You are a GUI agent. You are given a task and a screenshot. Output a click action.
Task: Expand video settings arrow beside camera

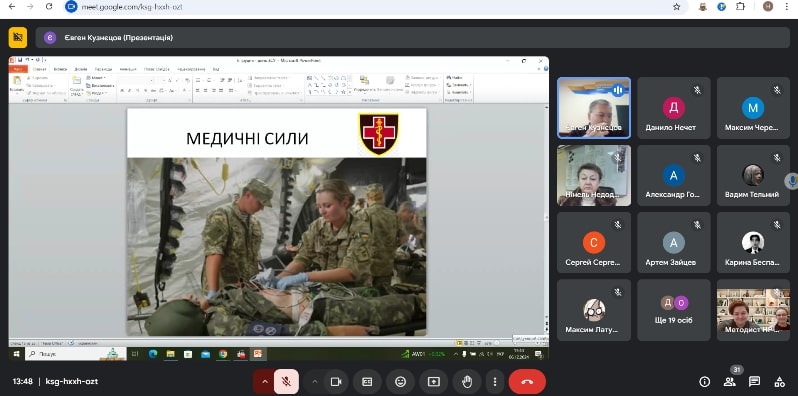315,382
